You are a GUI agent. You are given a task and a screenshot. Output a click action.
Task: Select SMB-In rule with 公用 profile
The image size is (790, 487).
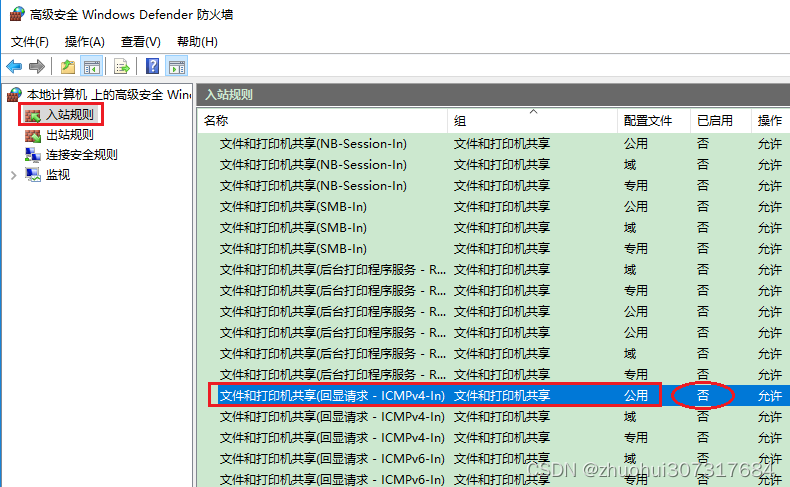tap(494, 207)
